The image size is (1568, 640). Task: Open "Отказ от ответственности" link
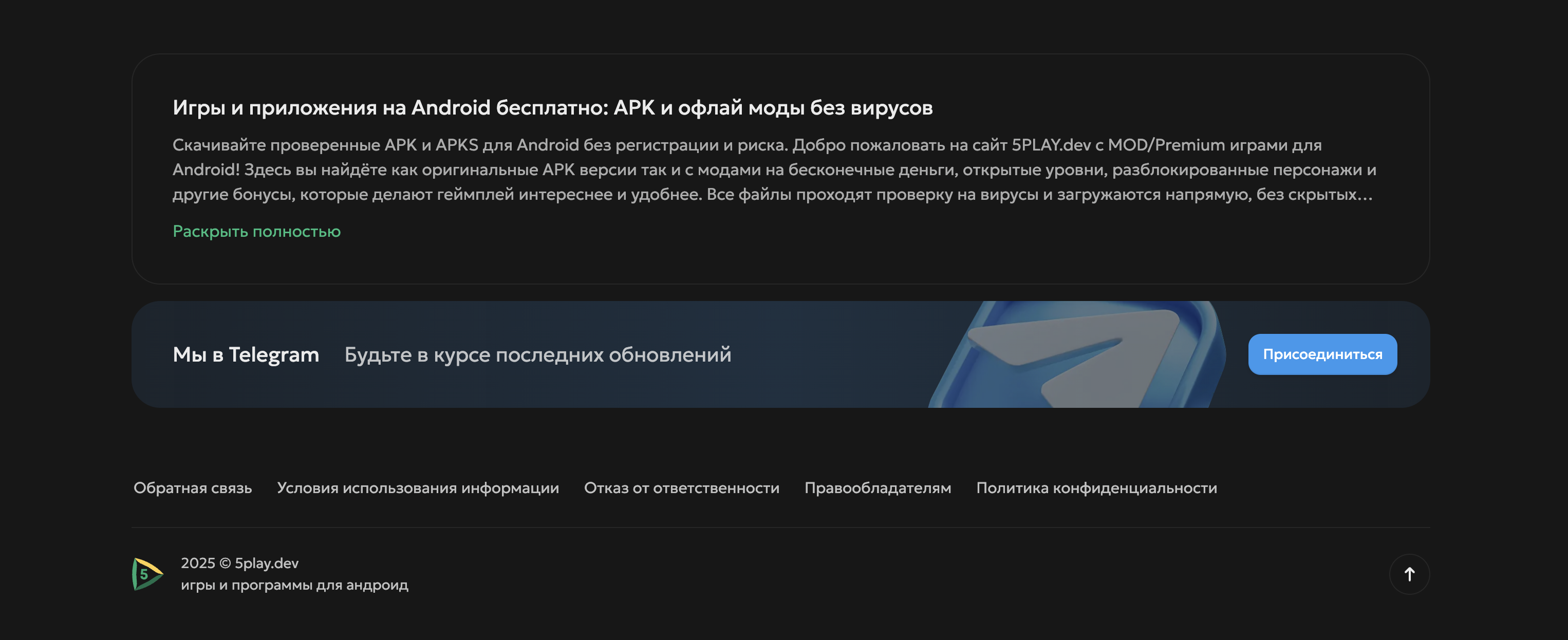point(681,488)
